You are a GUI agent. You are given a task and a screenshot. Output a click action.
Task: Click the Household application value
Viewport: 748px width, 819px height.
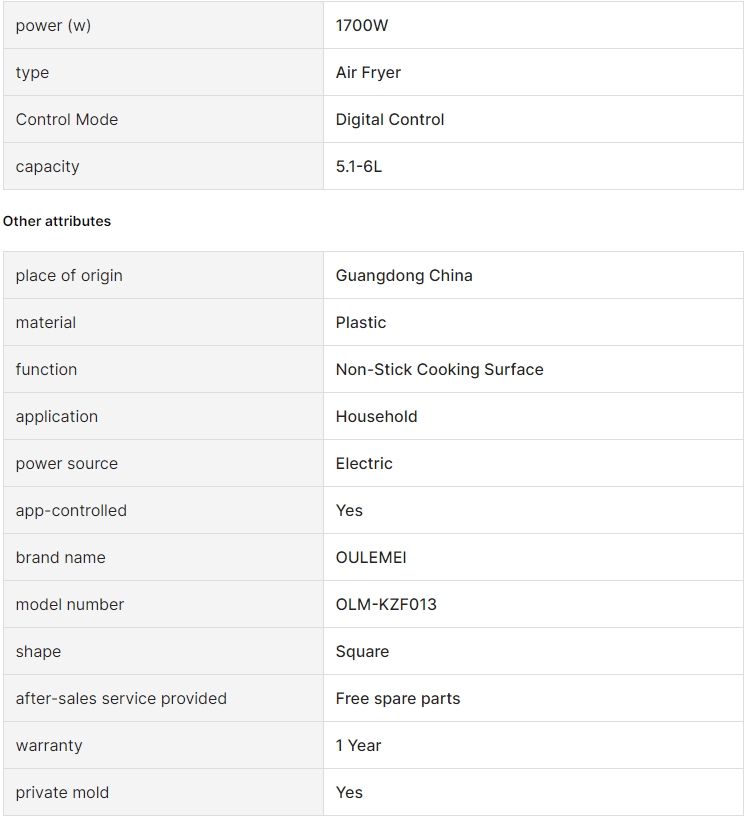pyautogui.click(x=377, y=417)
